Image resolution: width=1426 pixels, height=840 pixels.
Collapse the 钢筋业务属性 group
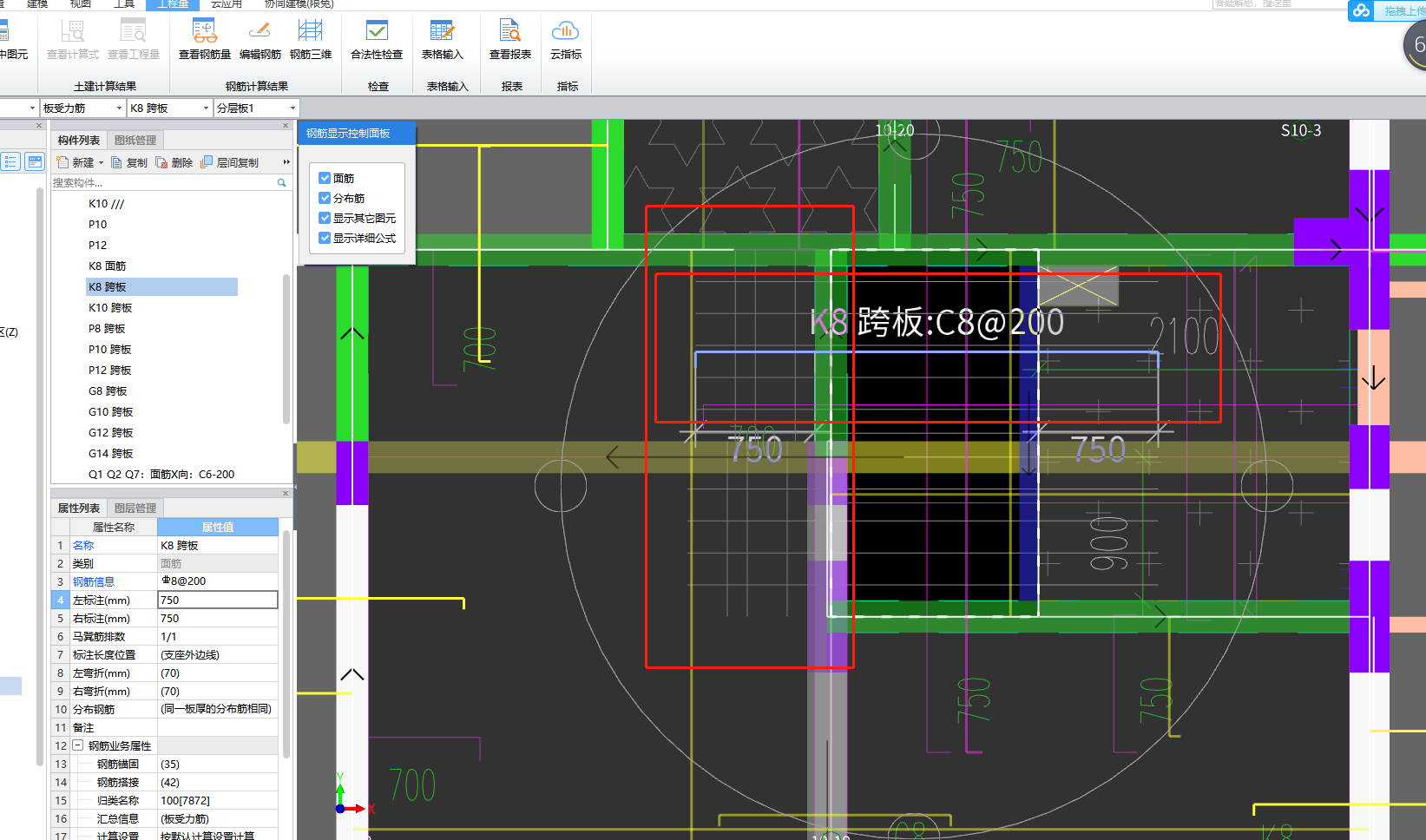pyautogui.click(x=77, y=745)
